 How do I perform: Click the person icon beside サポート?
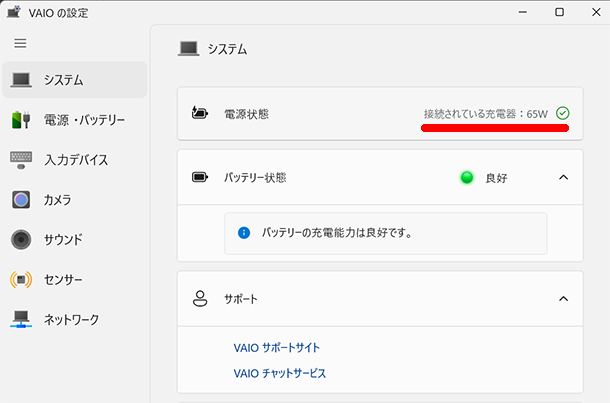tap(200, 298)
